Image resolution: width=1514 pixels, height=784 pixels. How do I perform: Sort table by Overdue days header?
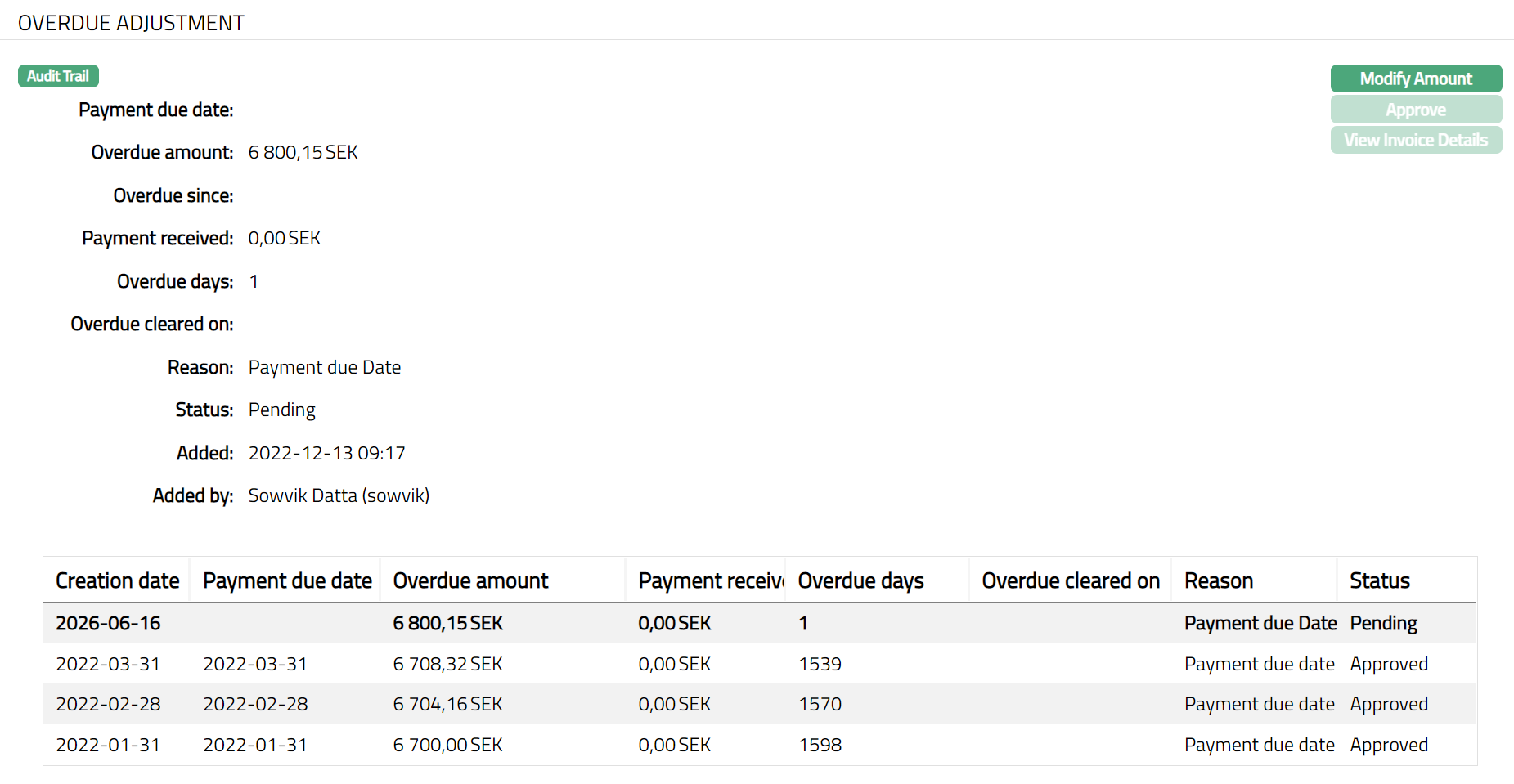860,580
